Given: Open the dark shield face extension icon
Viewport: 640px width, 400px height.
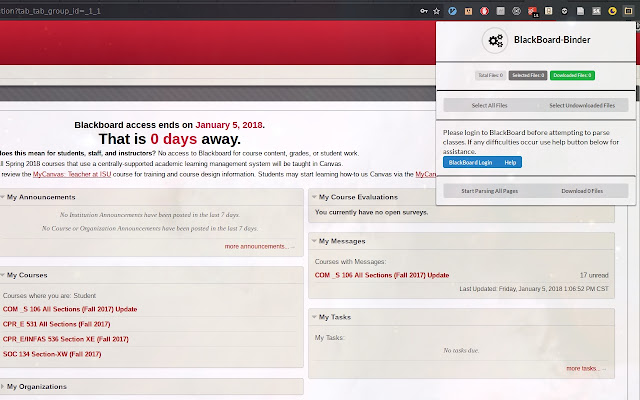Looking at the screenshot, I should (564, 11).
